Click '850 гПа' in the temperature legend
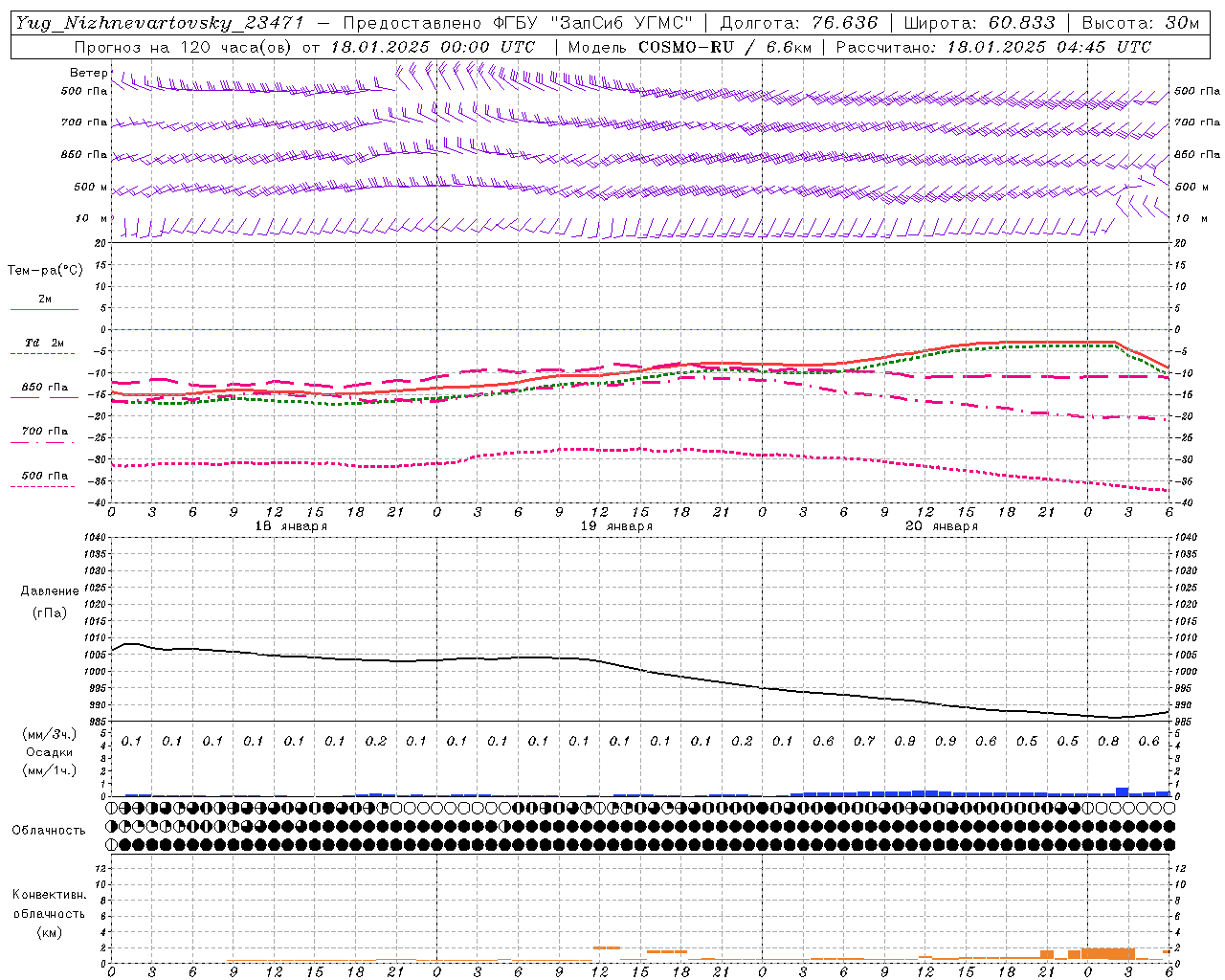The width and height of the screenshot is (1225, 980). coord(45,388)
